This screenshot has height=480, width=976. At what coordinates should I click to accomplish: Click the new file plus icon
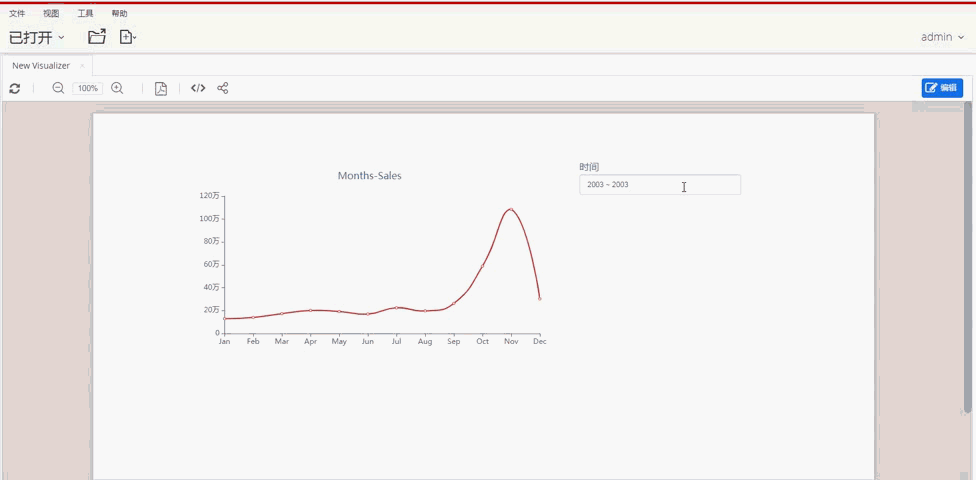coord(127,37)
